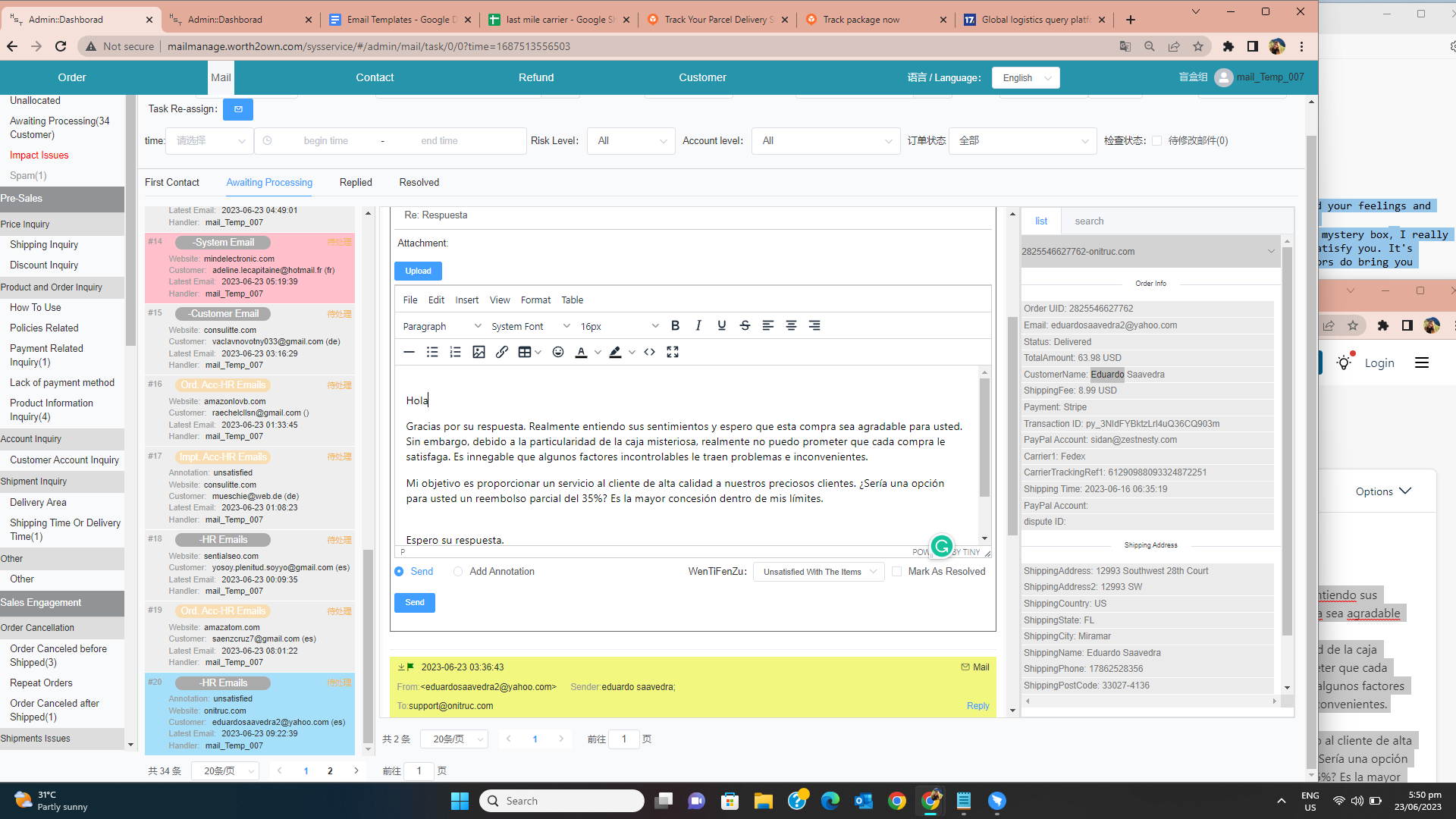Open the emoji picker icon
The width and height of the screenshot is (1456, 819).
(558, 352)
